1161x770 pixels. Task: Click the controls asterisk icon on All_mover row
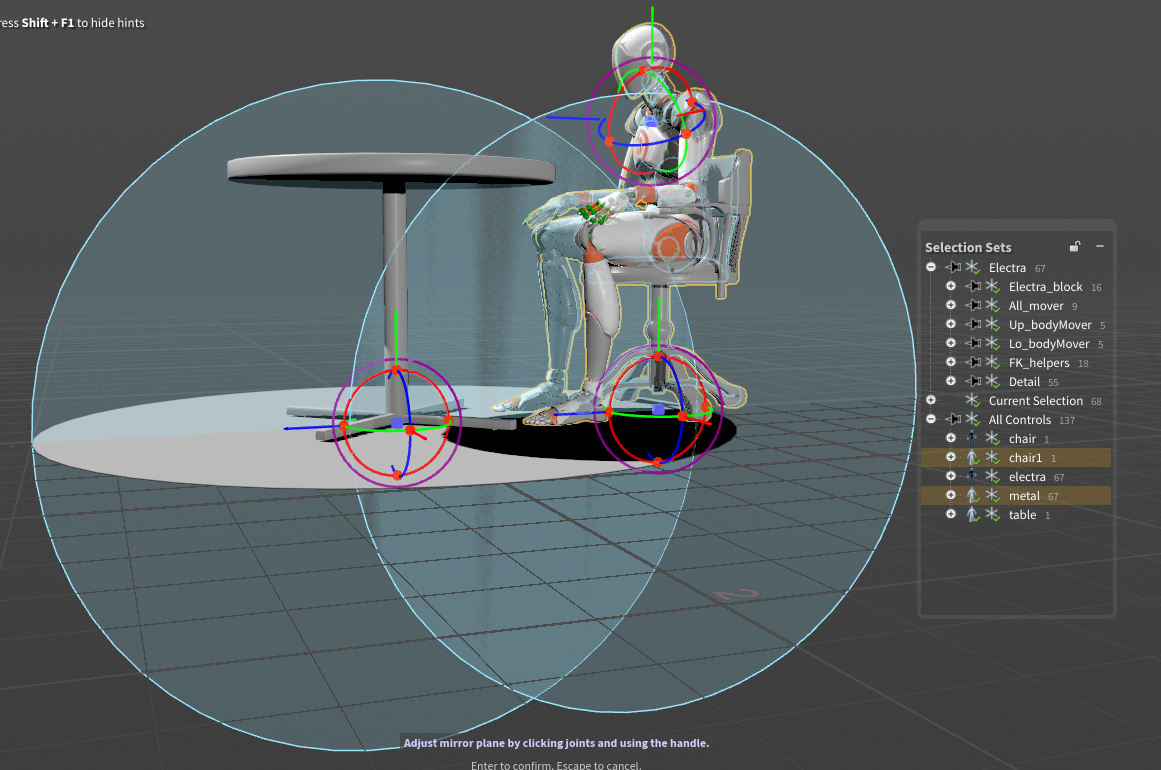click(x=993, y=305)
